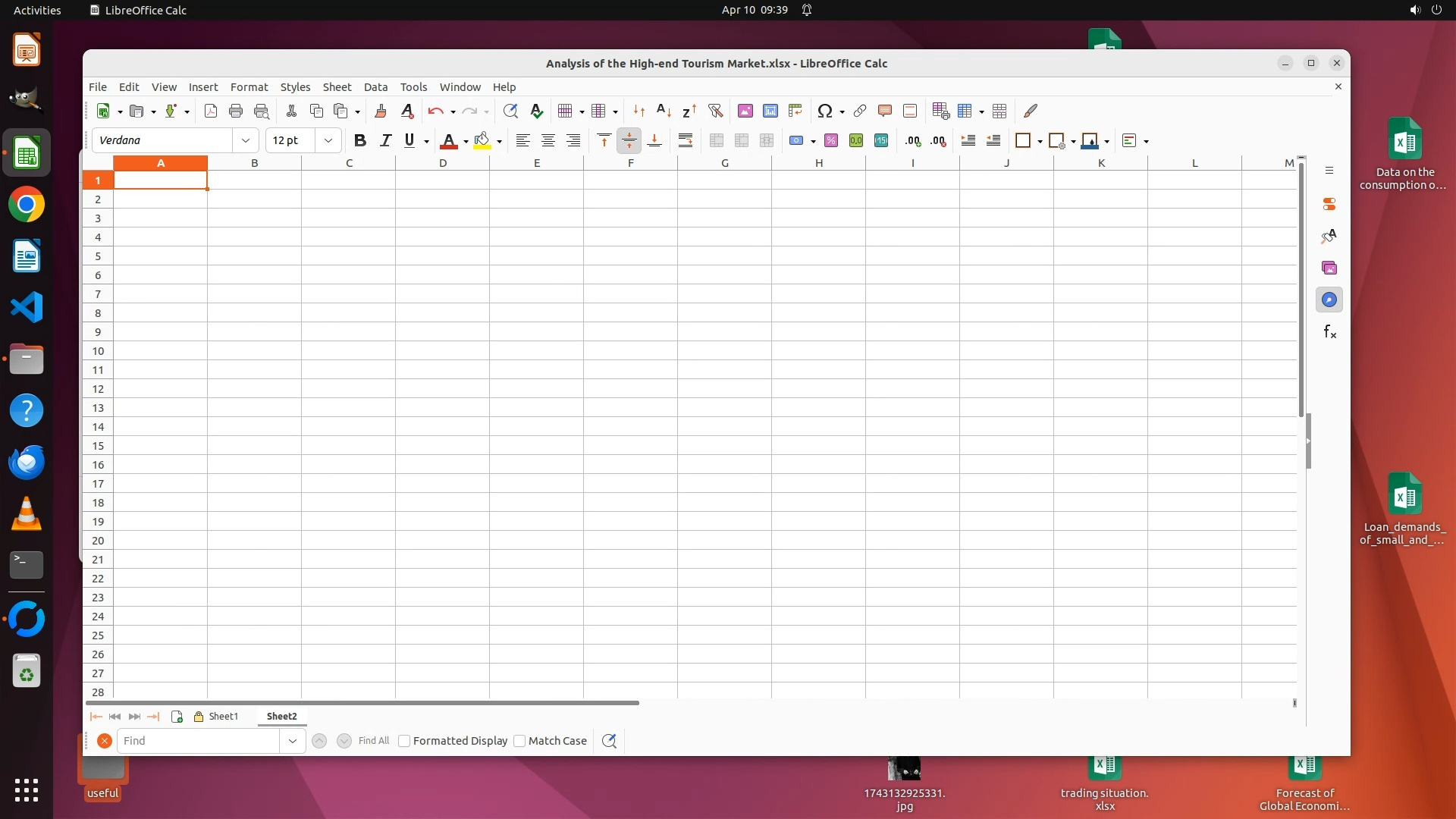Insert a special character with Omega icon

(x=824, y=111)
